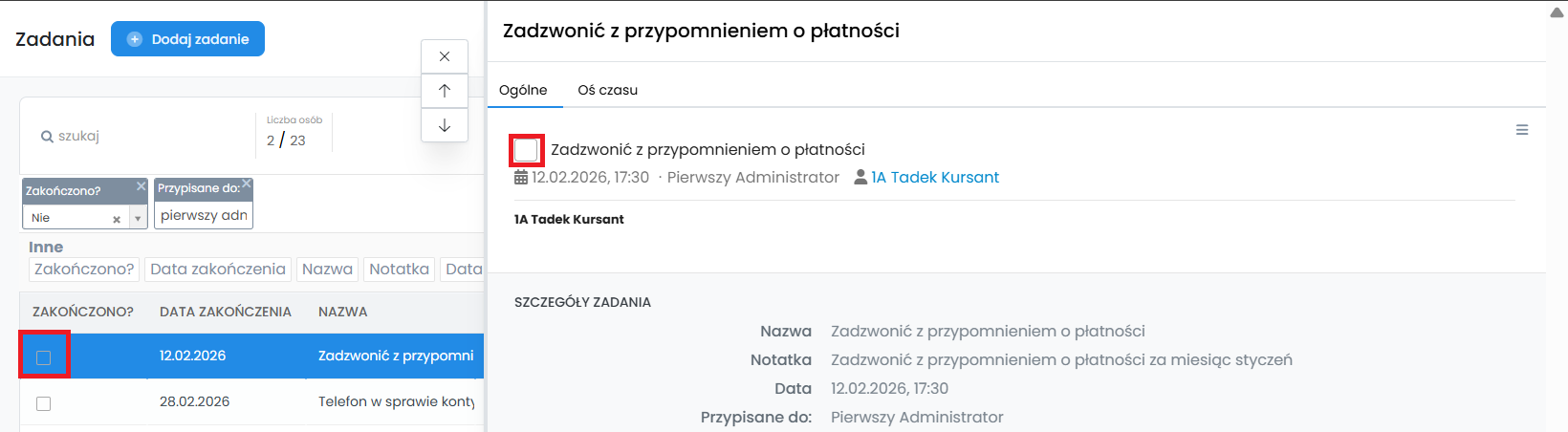Switch to the Oś czasu tab
The height and width of the screenshot is (432, 1568).
coord(607,90)
